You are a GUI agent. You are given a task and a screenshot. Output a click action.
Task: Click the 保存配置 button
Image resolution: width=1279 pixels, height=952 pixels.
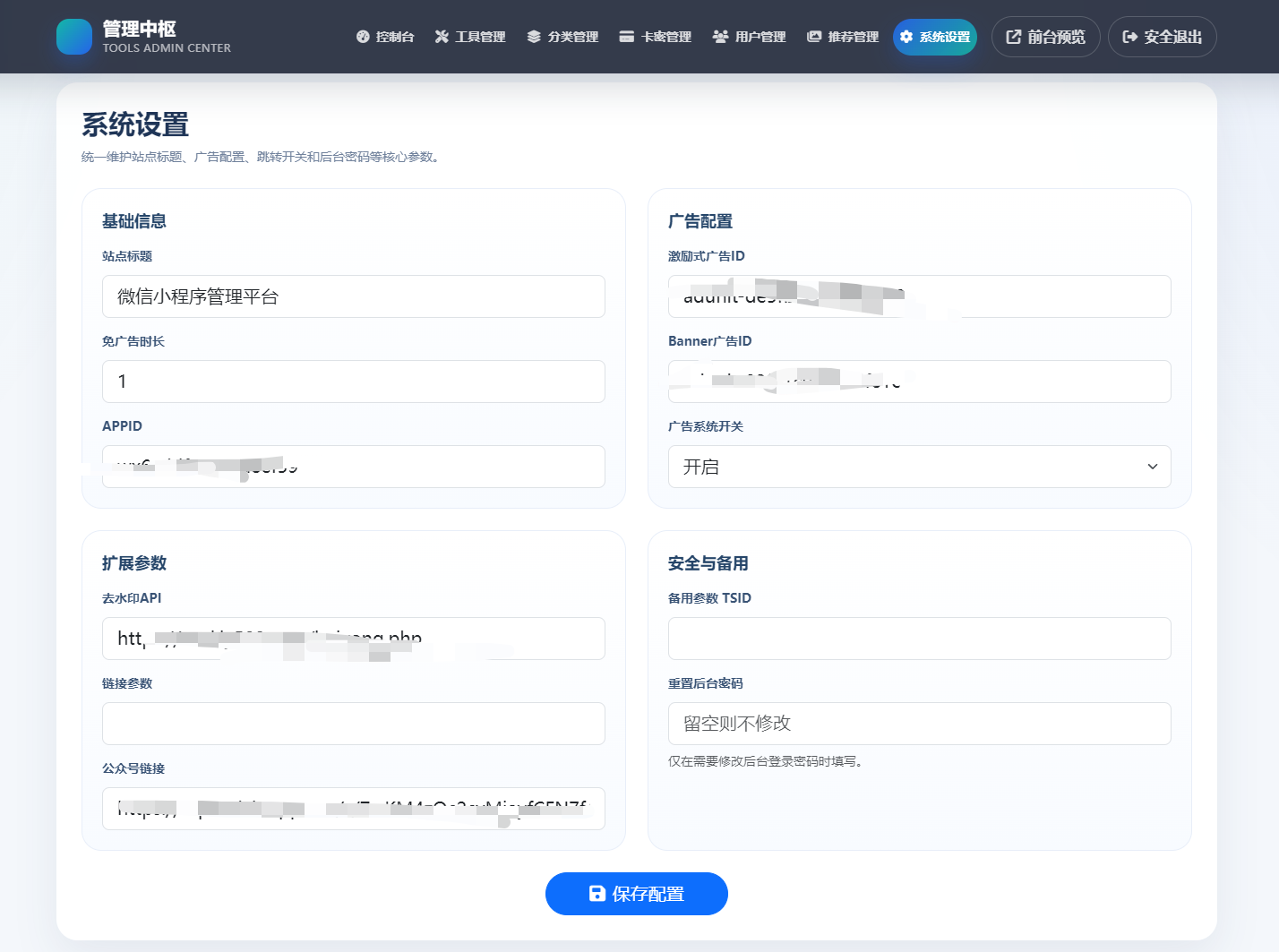pyautogui.click(x=636, y=893)
